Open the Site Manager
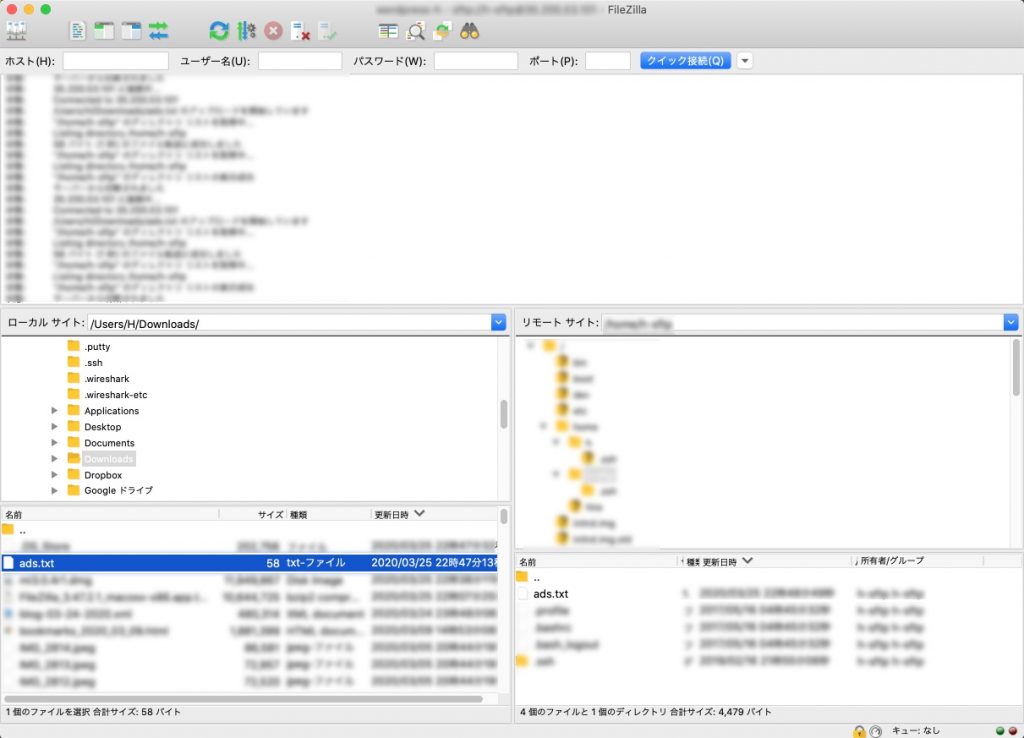 click(x=16, y=30)
